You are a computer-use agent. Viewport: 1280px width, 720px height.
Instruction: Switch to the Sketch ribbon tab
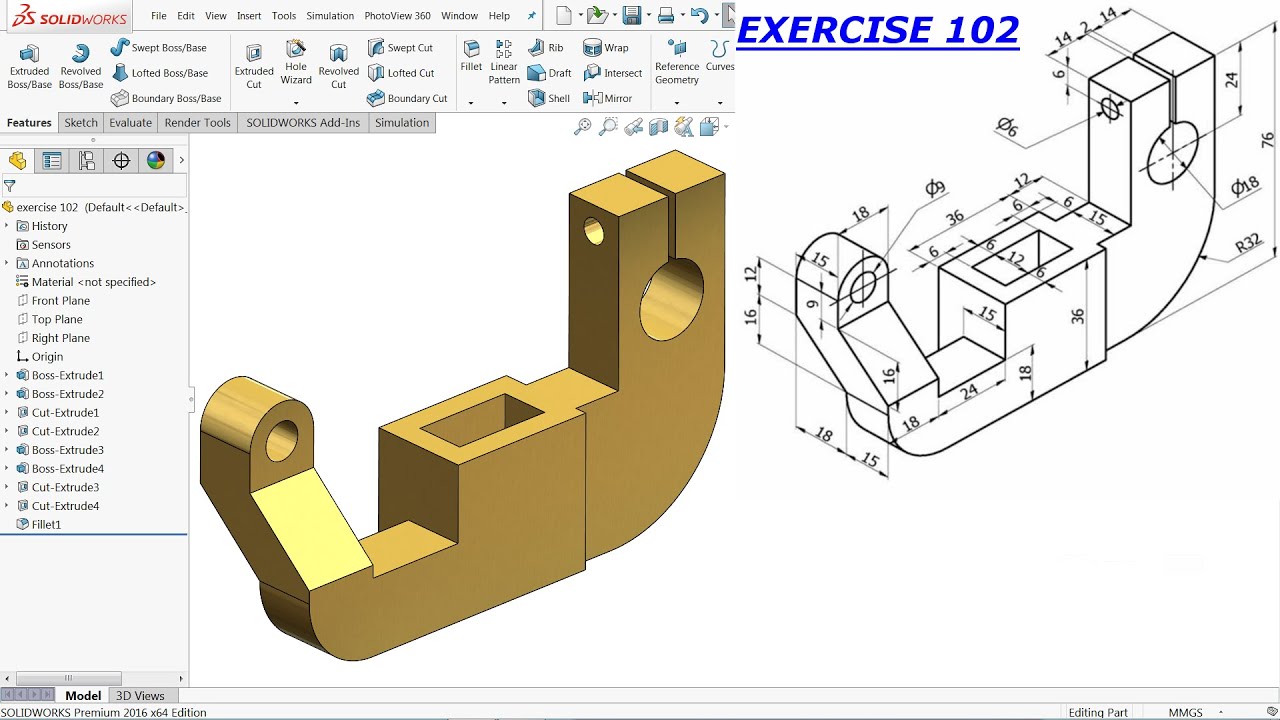pyautogui.click(x=81, y=123)
